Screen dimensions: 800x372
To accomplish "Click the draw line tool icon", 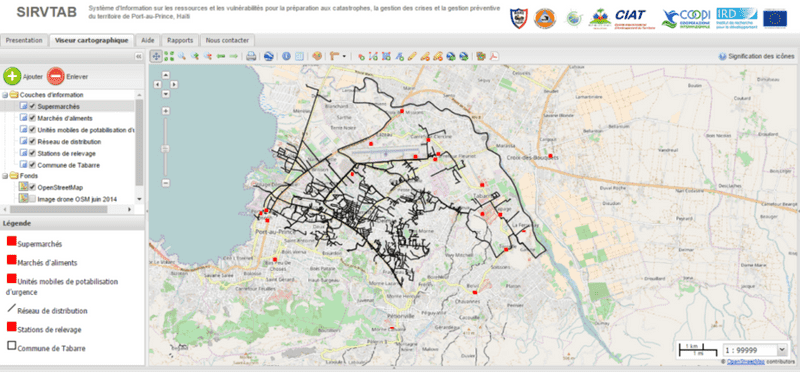I will point(373,57).
